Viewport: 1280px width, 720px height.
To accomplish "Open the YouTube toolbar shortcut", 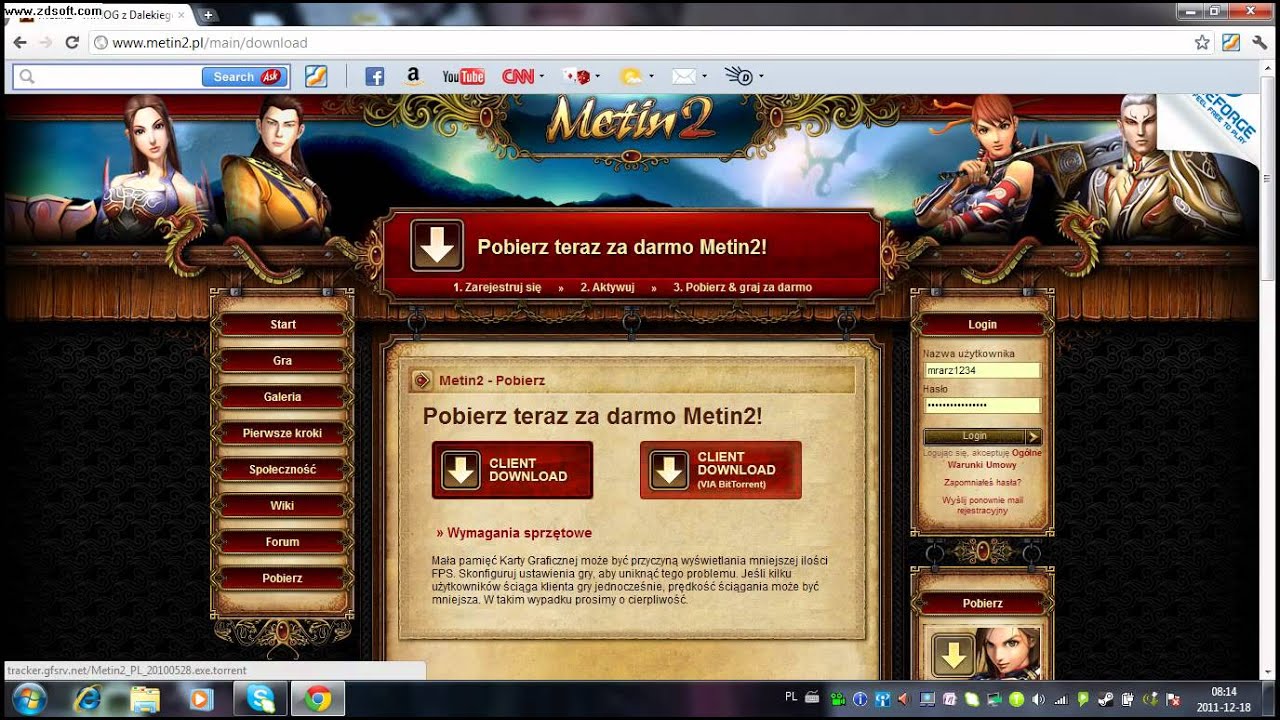I will point(463,77).
